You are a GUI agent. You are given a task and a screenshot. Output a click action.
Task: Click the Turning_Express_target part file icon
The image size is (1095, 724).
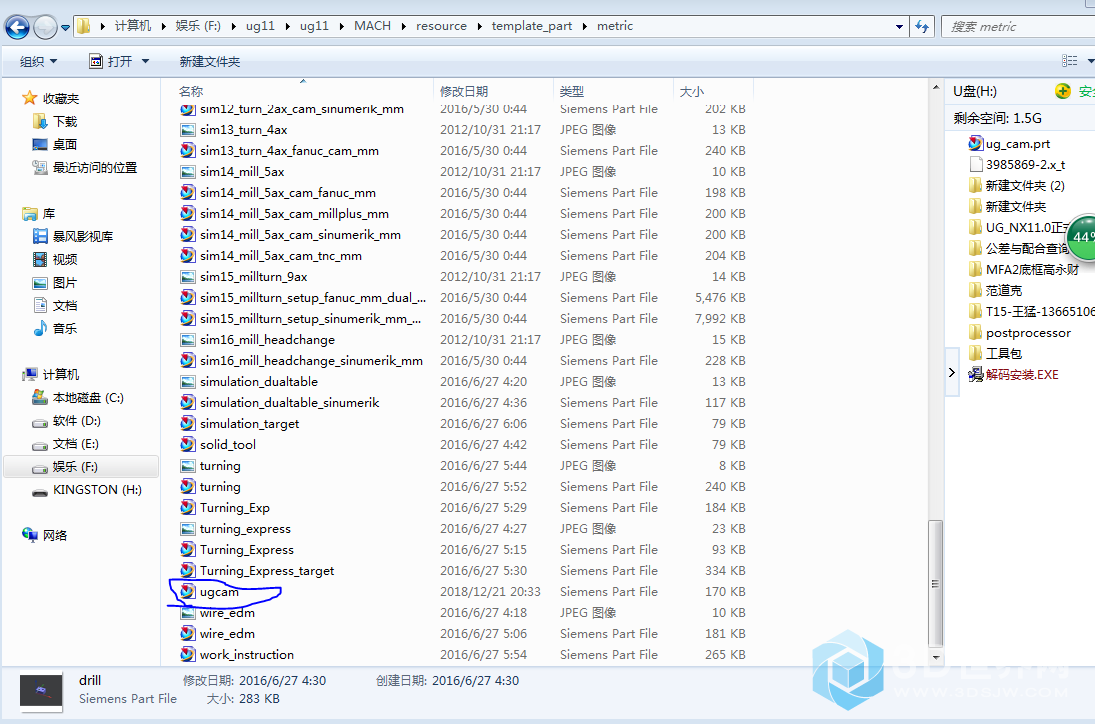(187, 570)
